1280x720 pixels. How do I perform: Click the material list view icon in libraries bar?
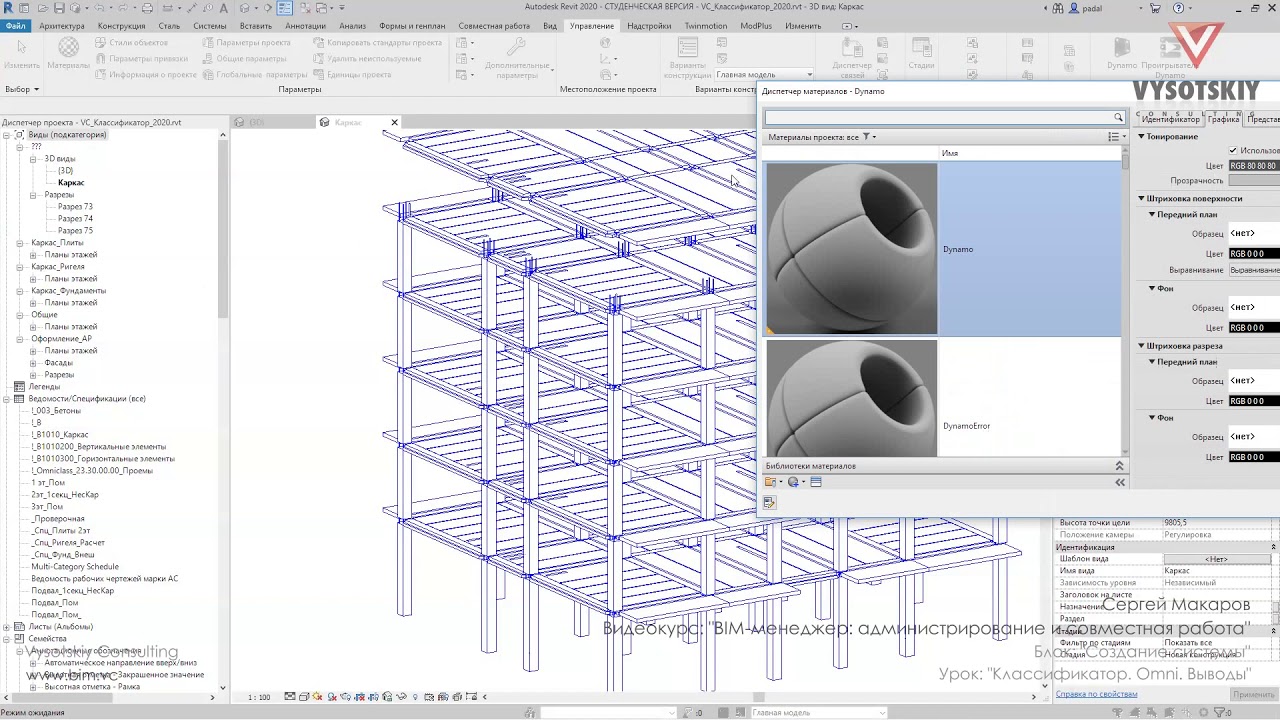pyautogui.click(x=816, y=482)
